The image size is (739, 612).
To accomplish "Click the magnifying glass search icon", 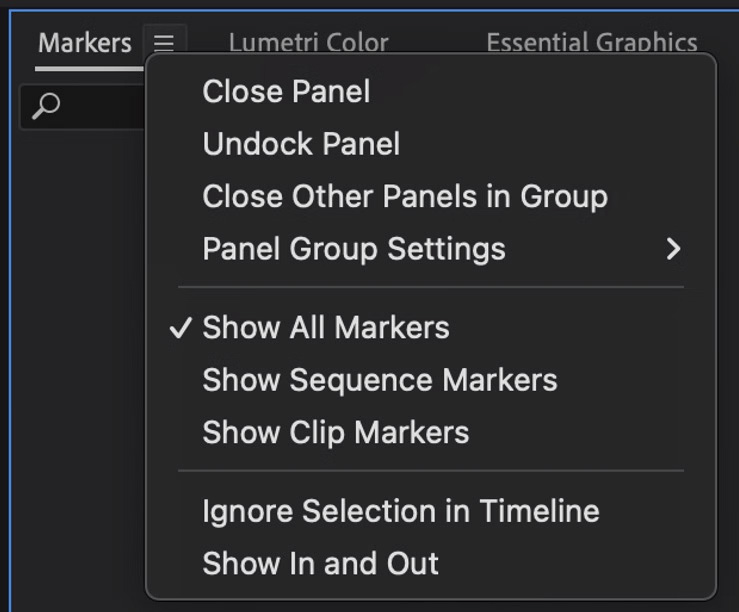I will pyautogui.click(x=46, y=106).
